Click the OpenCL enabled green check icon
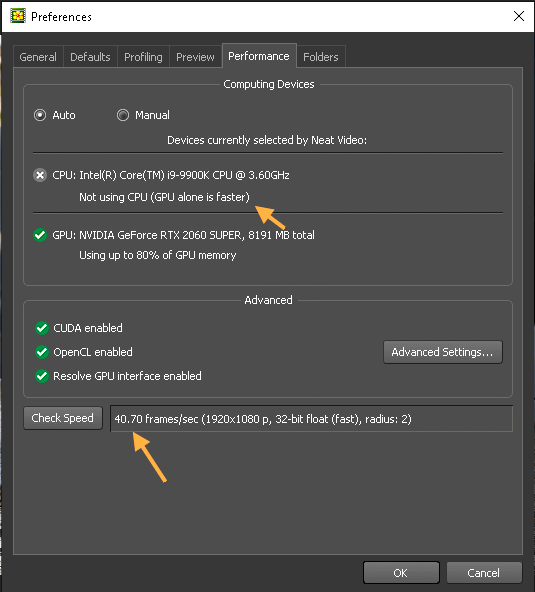The width and height of the screenshot is (535, 592). coord(42,352)
